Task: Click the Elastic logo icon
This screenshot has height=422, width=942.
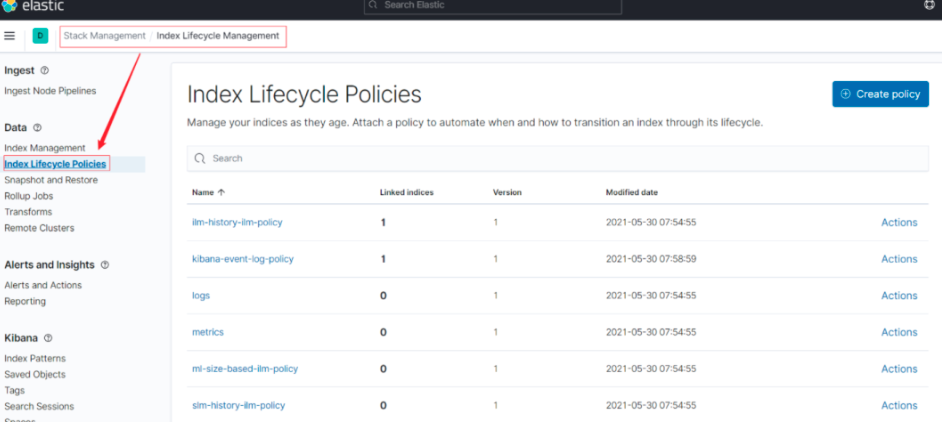Action: 9,5
